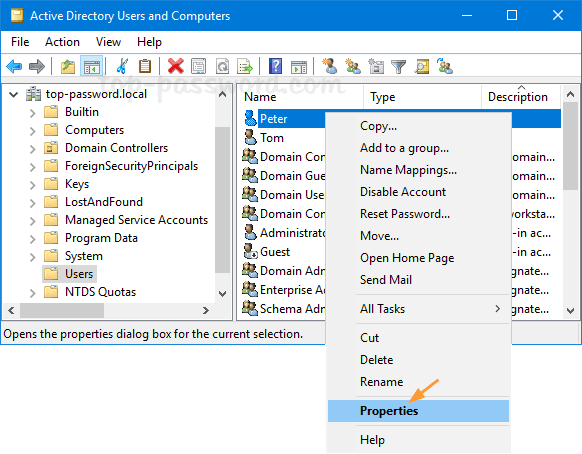Select the Users folder in tree
The image size is (582, 454).
point(69,274)
